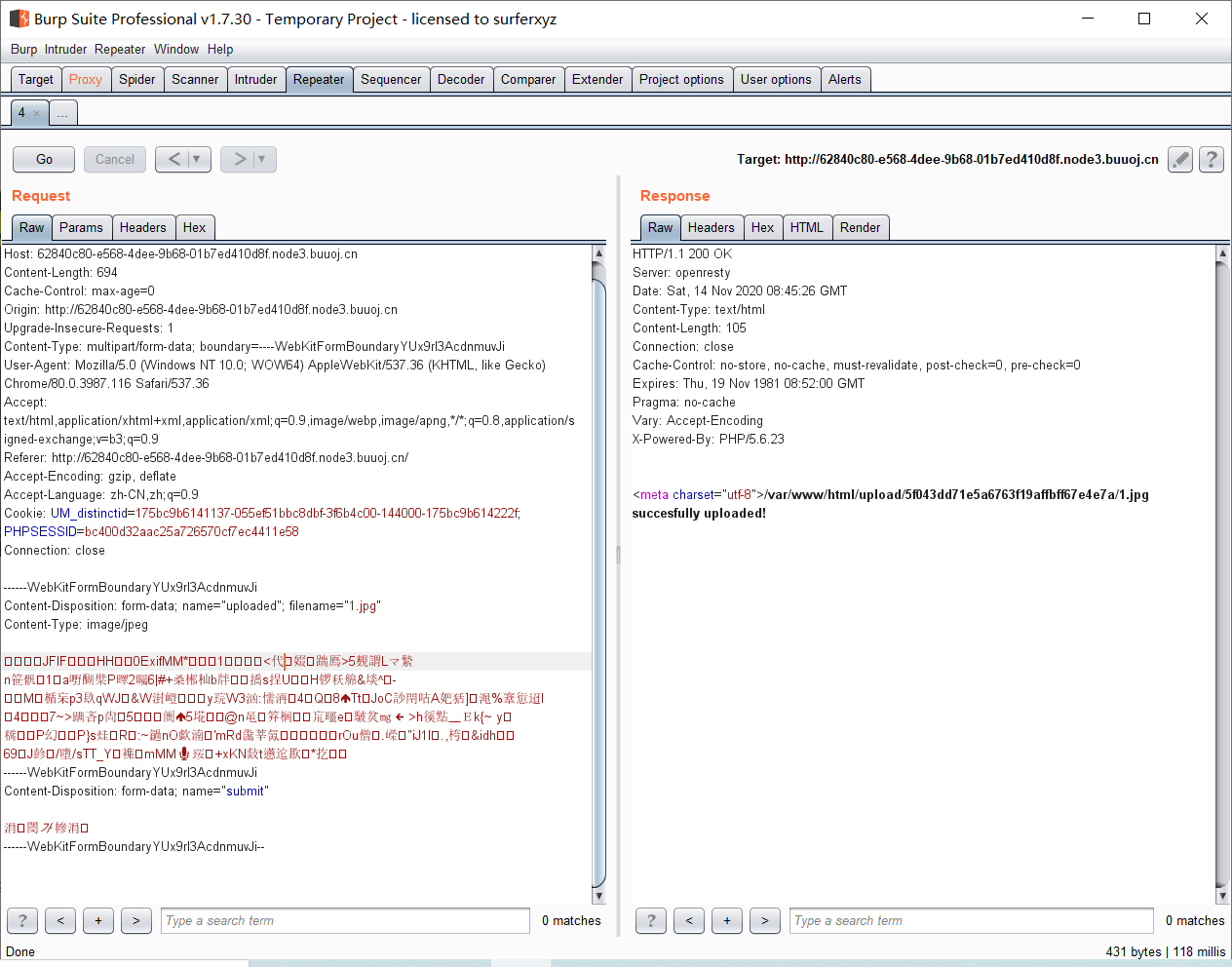The image size is (1232, 967).
Task: Click the response search term field
Action: 972,920
